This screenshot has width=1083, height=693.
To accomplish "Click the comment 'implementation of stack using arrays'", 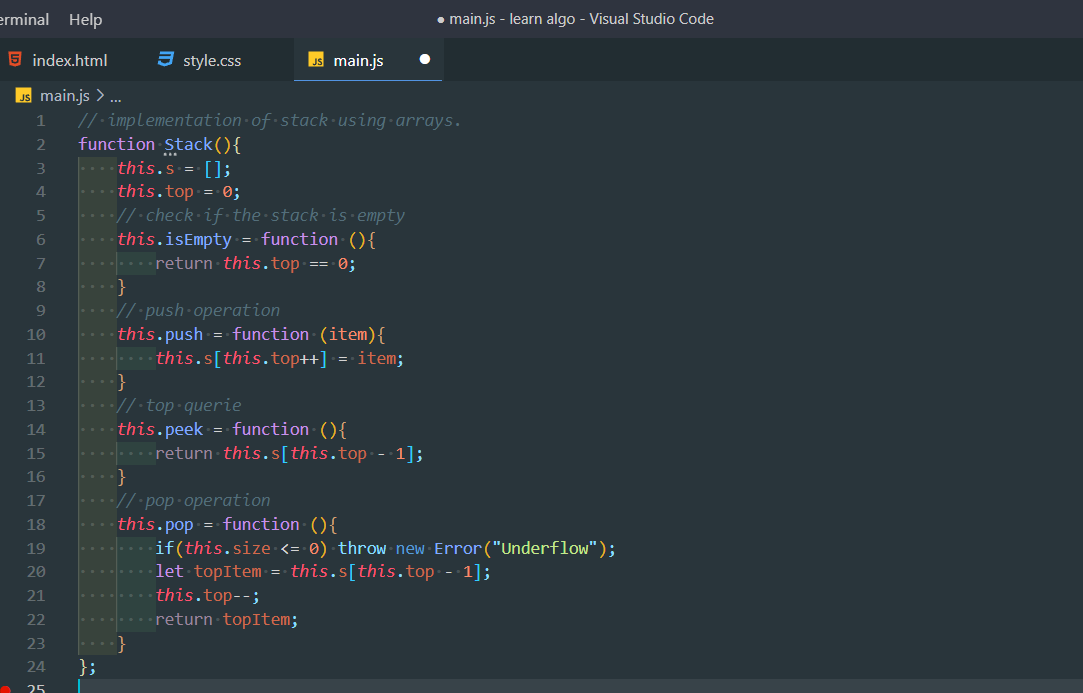I will [x=269, y=120].
